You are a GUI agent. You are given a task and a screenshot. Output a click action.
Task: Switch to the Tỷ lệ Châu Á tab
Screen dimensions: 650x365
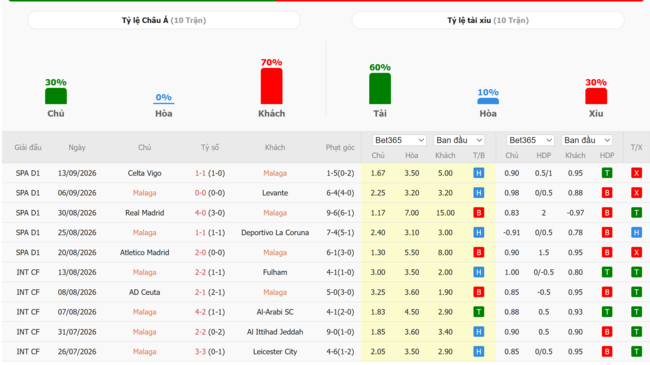point(164,20)
